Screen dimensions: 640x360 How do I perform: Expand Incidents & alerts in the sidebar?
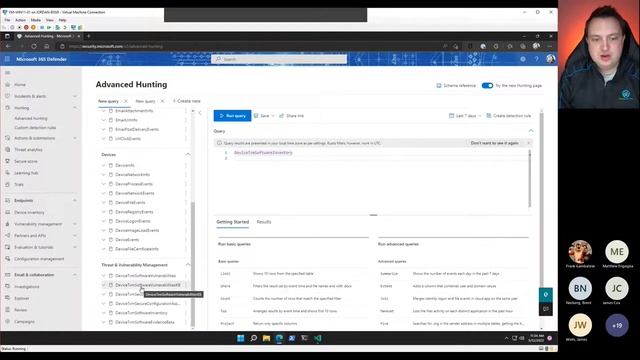(75, 96)
